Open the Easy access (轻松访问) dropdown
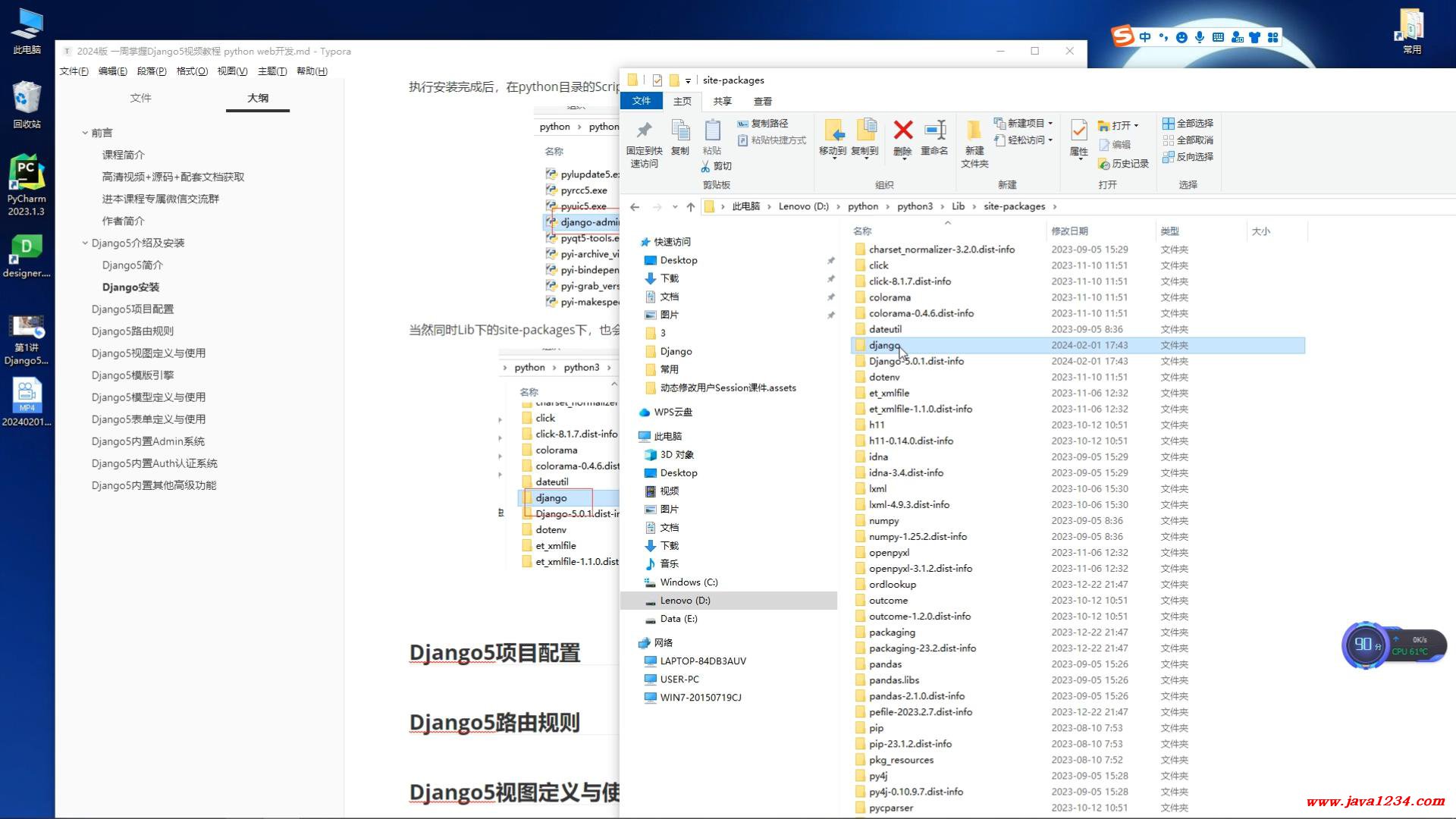1456x819 pixels. 1024,140
